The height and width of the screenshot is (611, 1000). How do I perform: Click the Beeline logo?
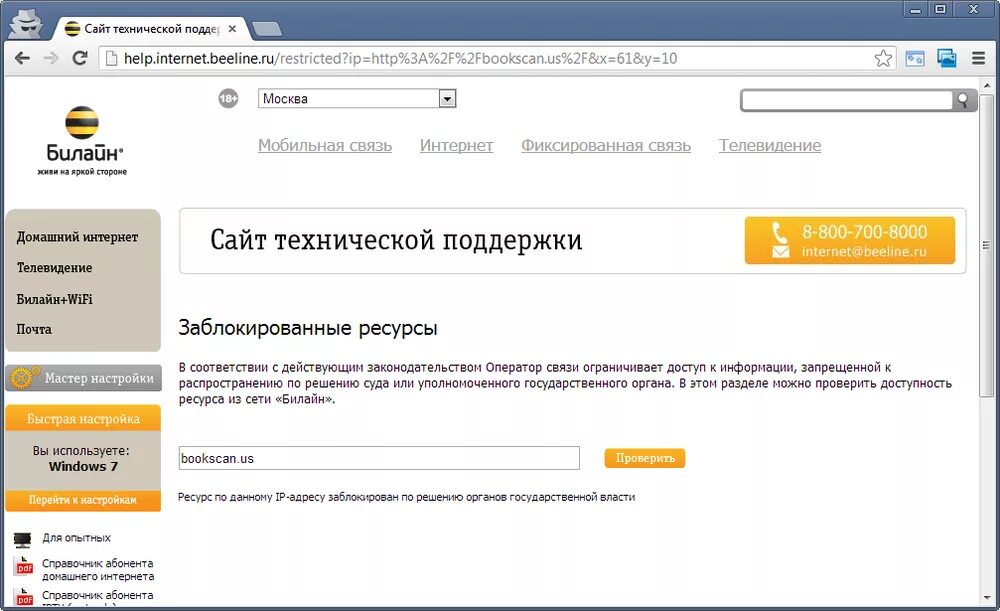pos(82,141)
